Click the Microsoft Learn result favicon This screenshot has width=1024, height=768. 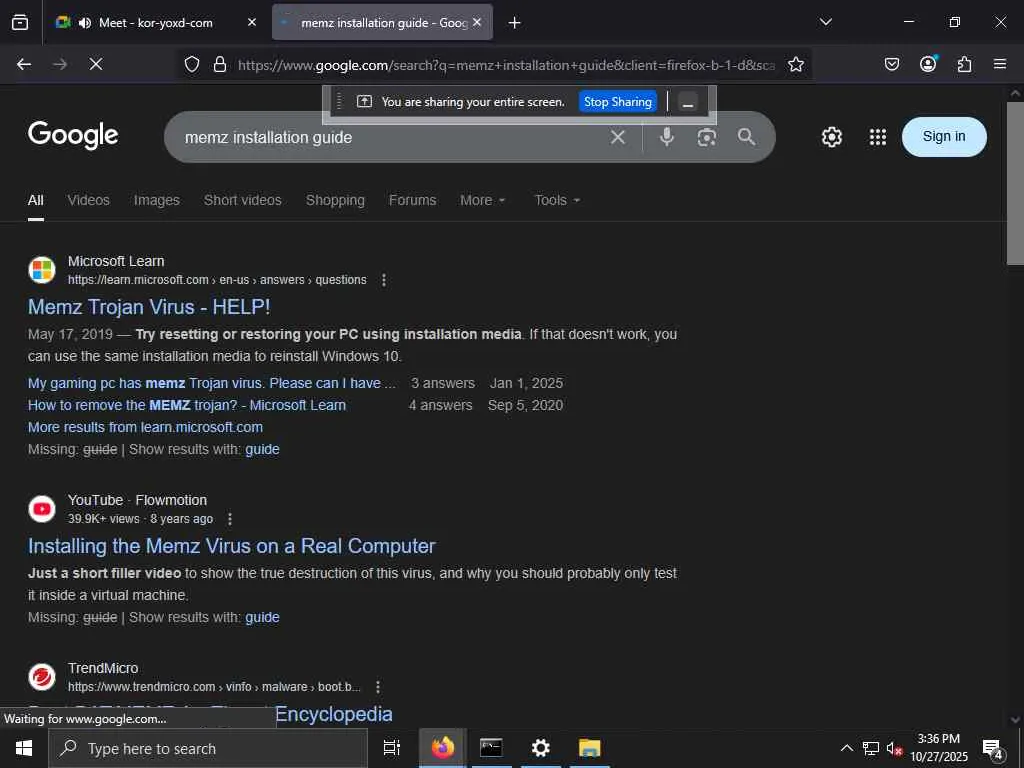click(x=42, y=270)
